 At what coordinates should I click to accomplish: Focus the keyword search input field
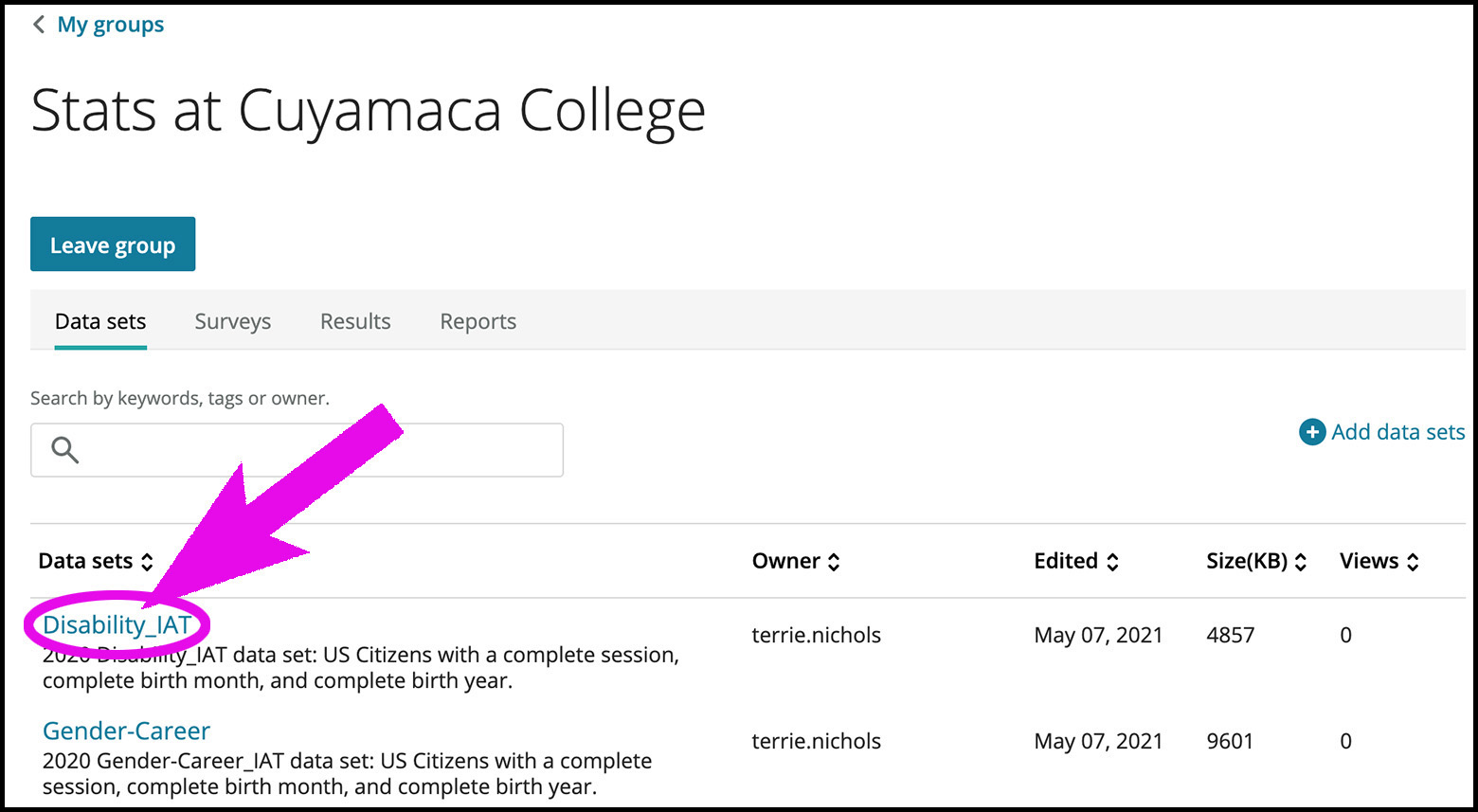click(x=297, y=450)
